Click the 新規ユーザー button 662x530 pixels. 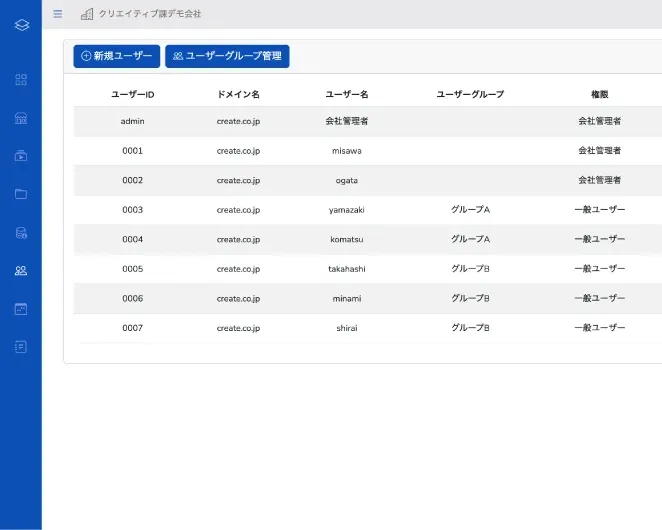point(116,56)
